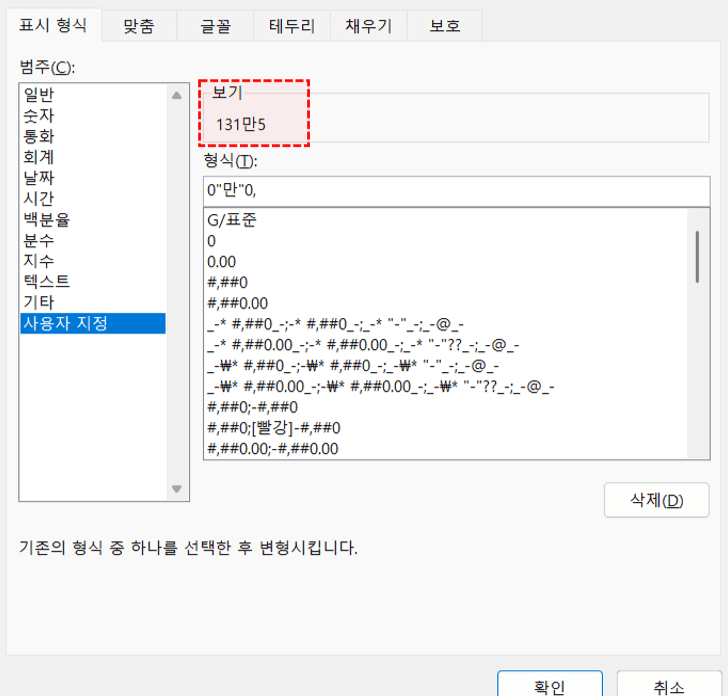Select the #,##0 format

445,282
